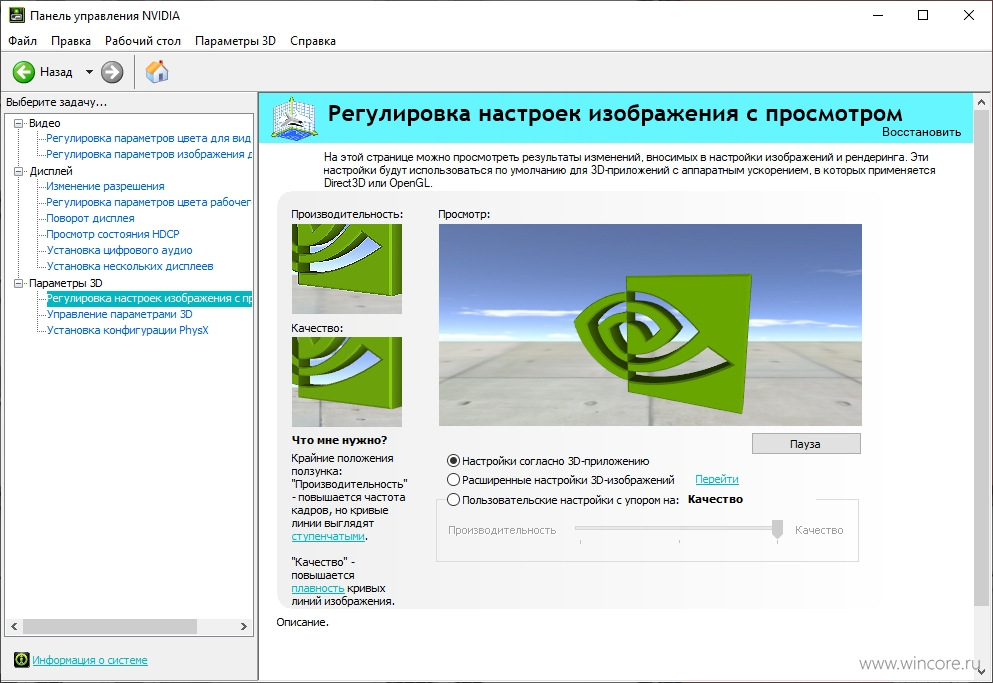Image resolution: width=993 pixels, height=683 pixels.
Task: Open Поворот дисплея
Action: [x=91, y=218]
